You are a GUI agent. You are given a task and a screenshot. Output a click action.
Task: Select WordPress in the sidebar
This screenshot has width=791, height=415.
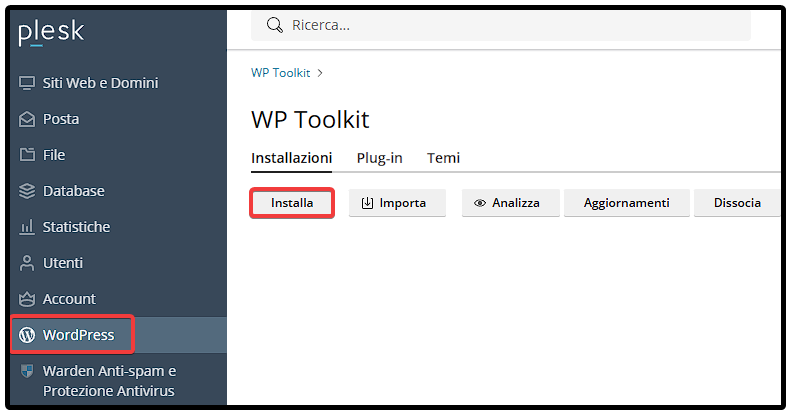119,335
